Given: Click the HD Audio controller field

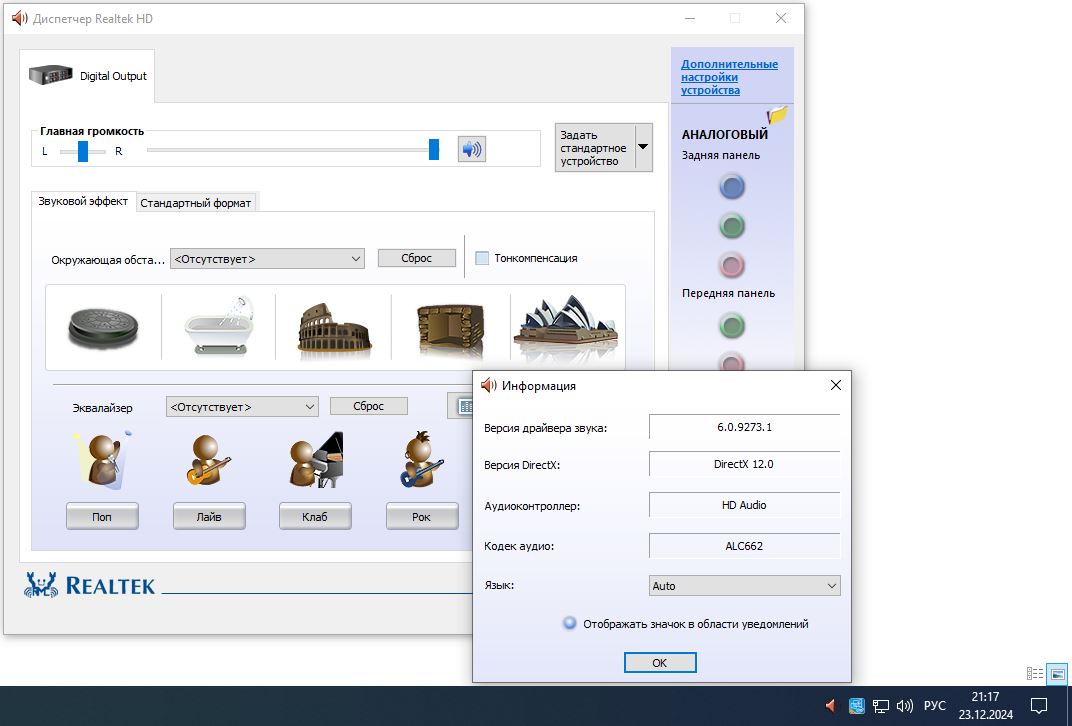Looking at the screenshot, I should coord(745,505).
